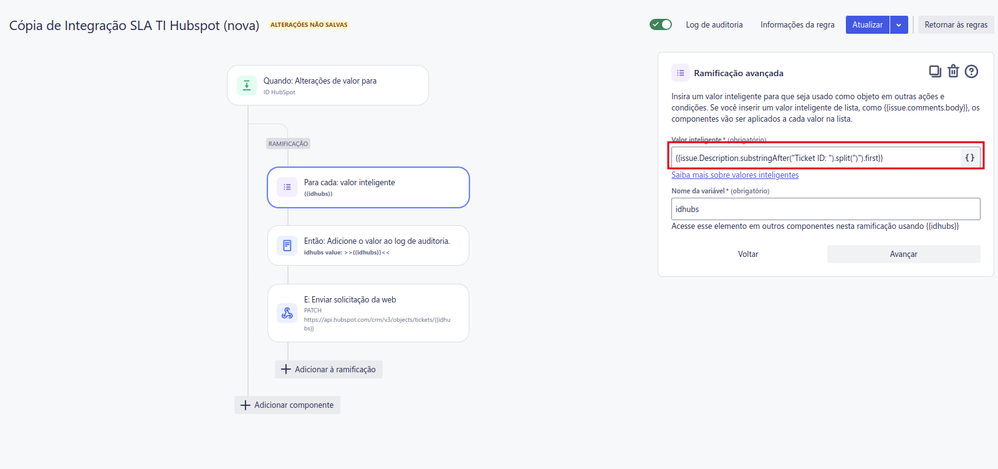Viewport: 998px width, 469px height.
Task: Click Adicionar à ramificação button
Action: tap(328, 369)
